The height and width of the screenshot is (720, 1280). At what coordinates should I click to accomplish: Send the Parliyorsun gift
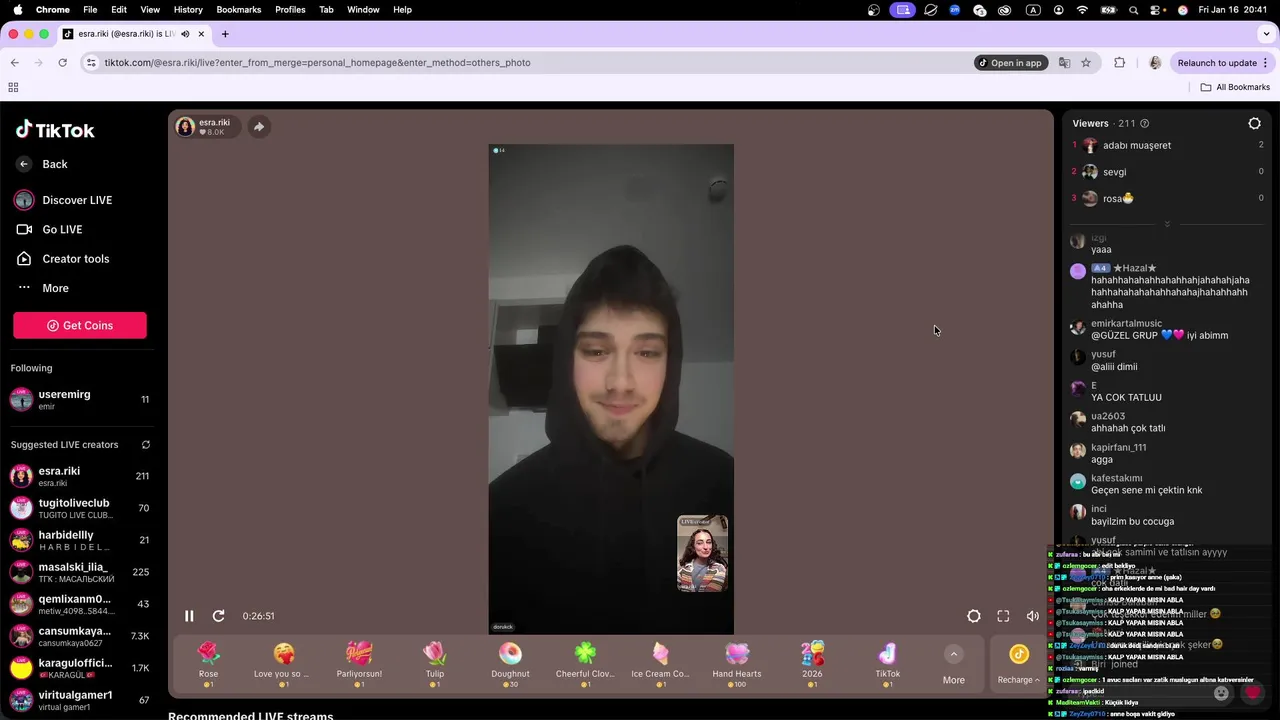pyautogui.click(x=359, y=664)
